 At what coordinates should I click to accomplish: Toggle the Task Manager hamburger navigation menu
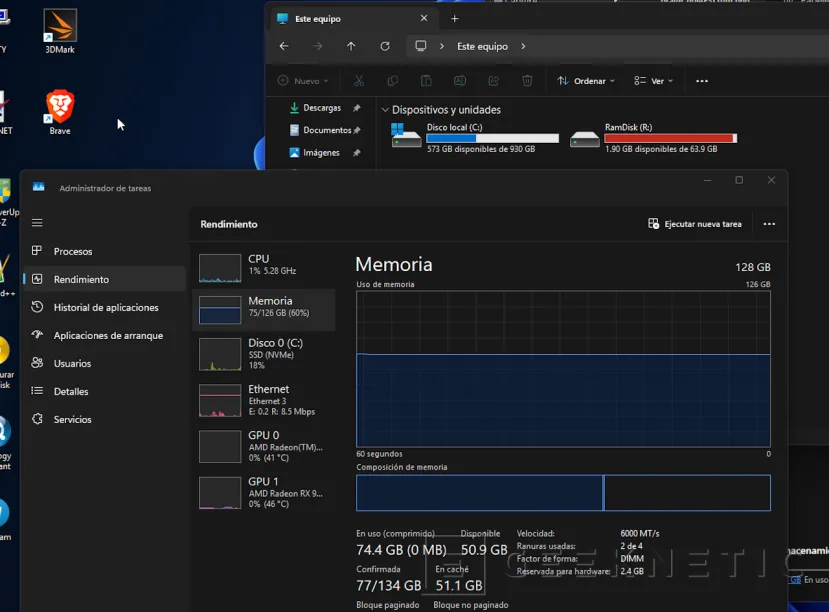(37, 223)
